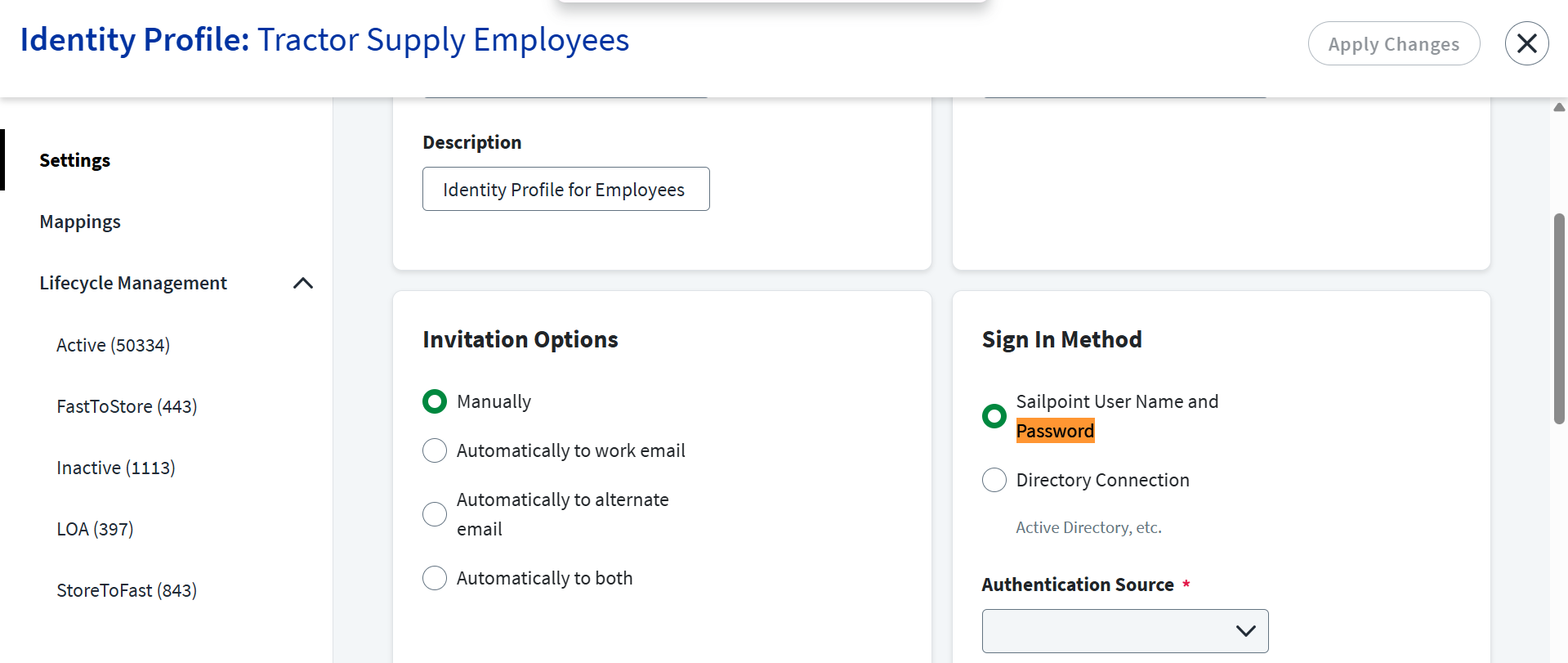Collapse the Lifecycle Management section chevron
The width and height of the screenshot is (1568, 663).
pyautogui.click(x=303, y=283)
